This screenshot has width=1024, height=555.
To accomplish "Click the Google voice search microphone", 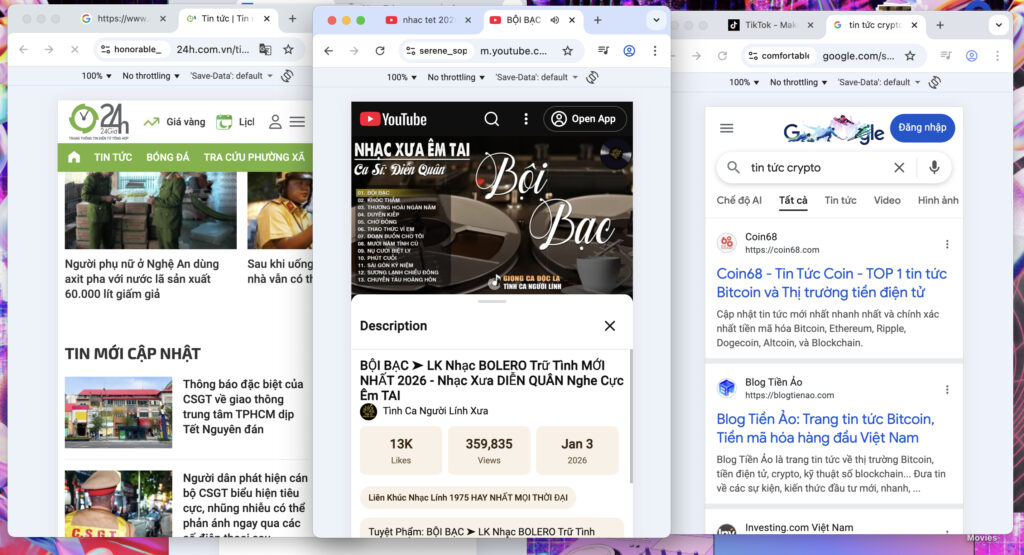I will click(x=934, y=168).
